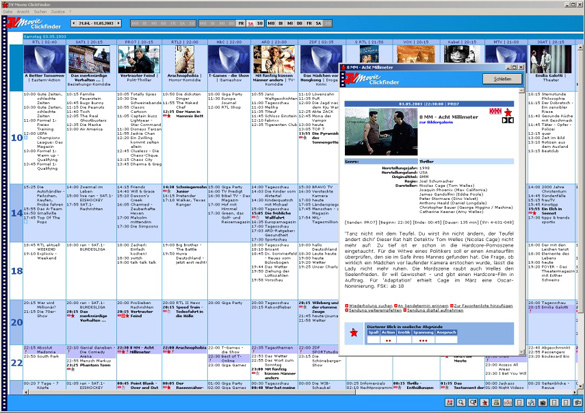Viewport: 585px width, 413px height.
Task: Select the red SA day button
Action: (251, 24)
